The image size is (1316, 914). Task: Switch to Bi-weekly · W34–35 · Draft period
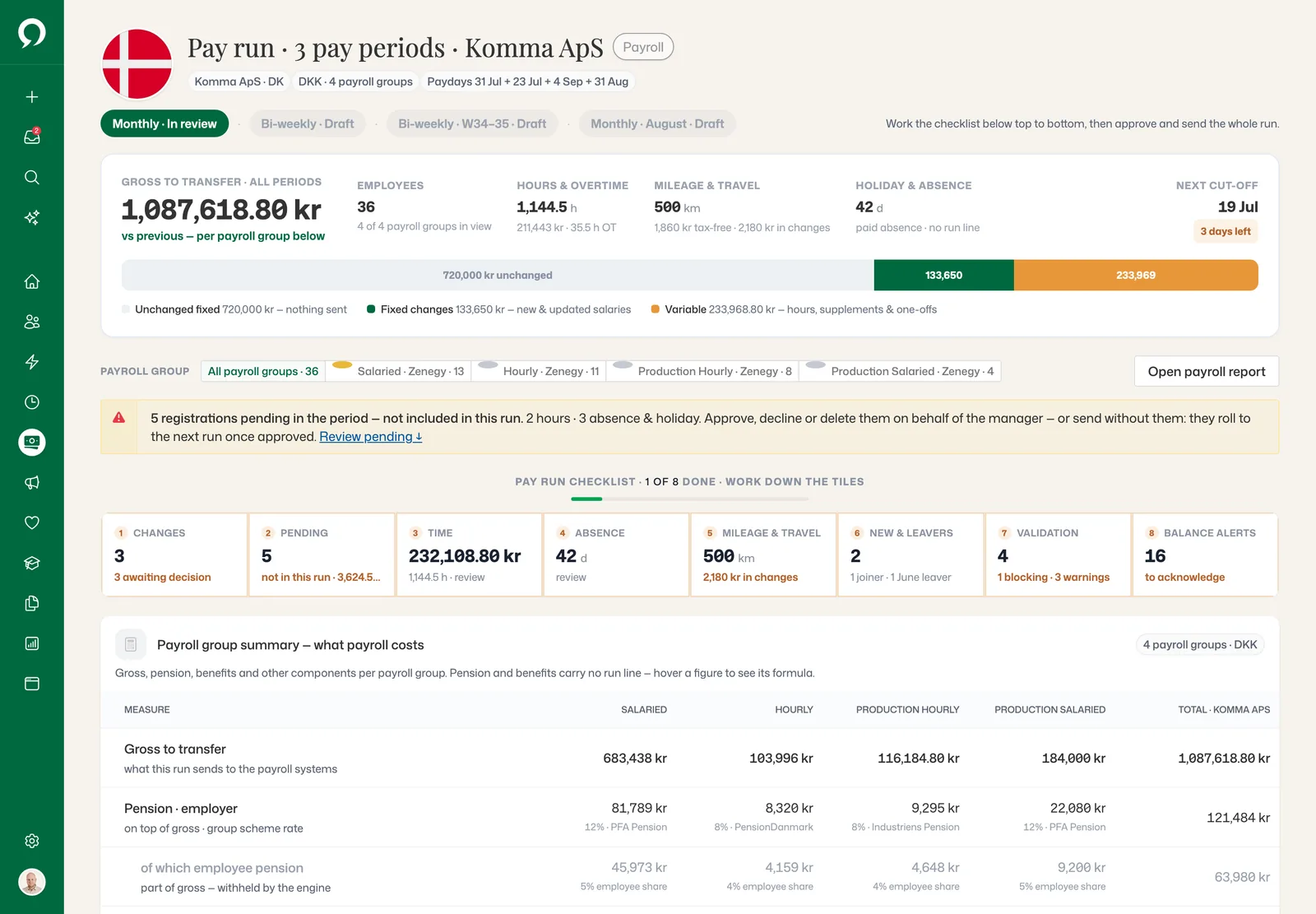pos(472,123)
